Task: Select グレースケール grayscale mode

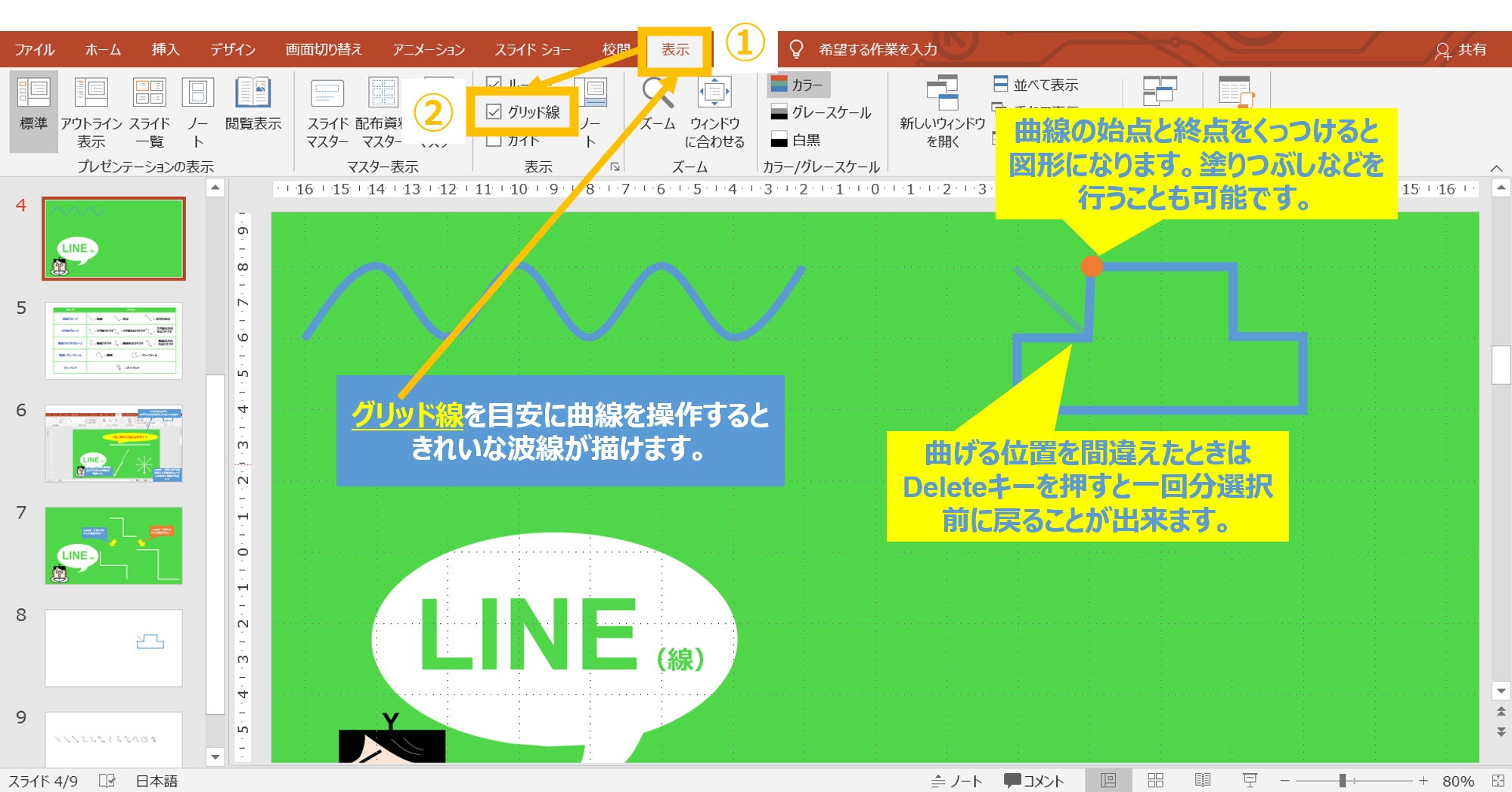Action: point(821,112)
